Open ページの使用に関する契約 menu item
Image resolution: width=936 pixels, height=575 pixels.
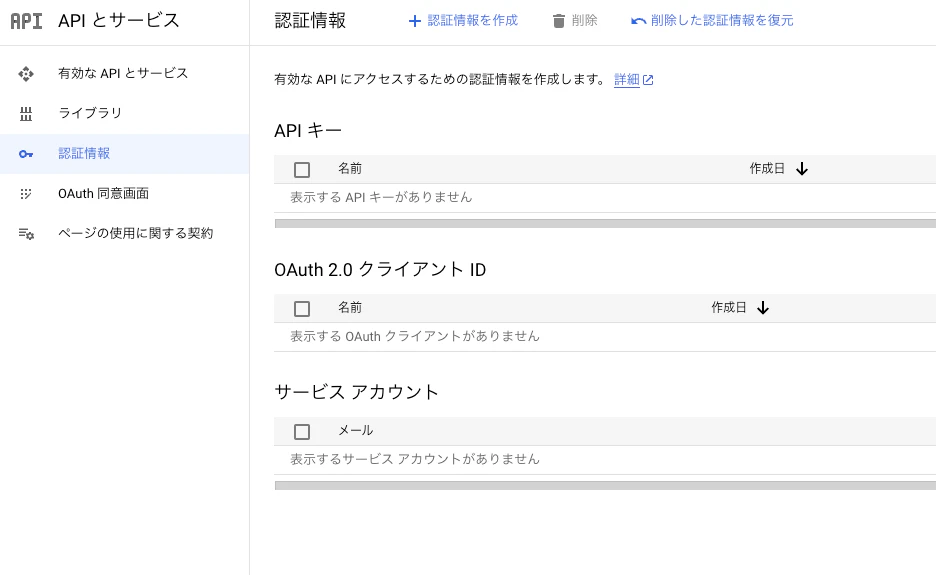[x=125, y=233]
